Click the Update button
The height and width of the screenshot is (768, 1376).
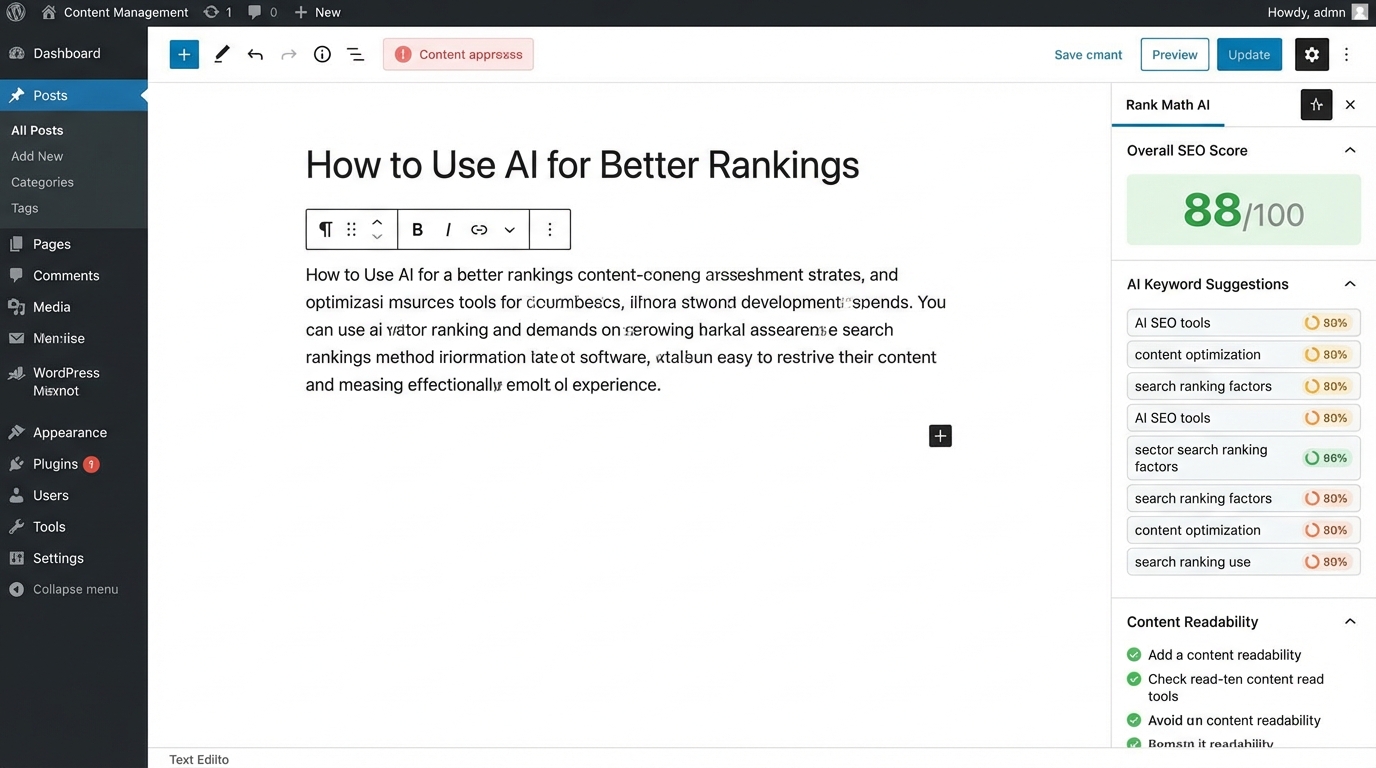pos(1249,55)
